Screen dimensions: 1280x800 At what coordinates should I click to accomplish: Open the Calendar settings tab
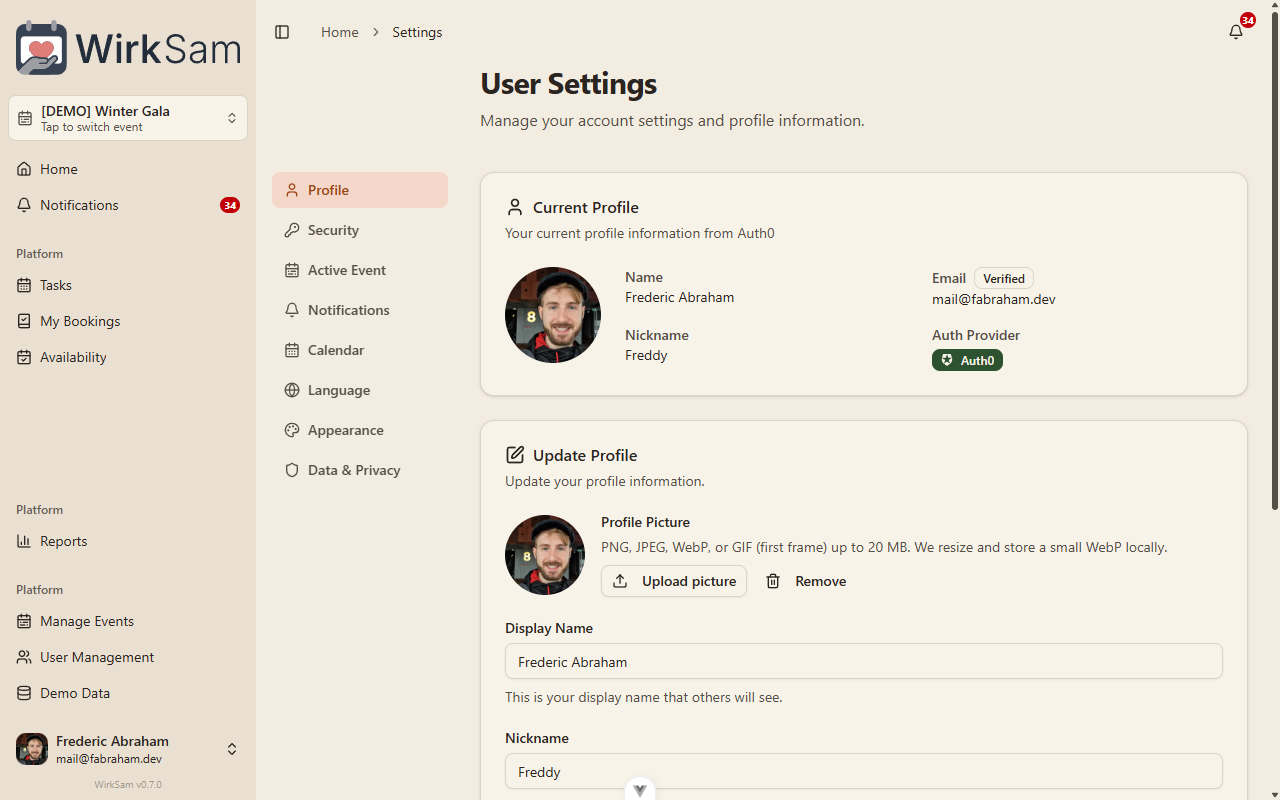tap(360, 350)
